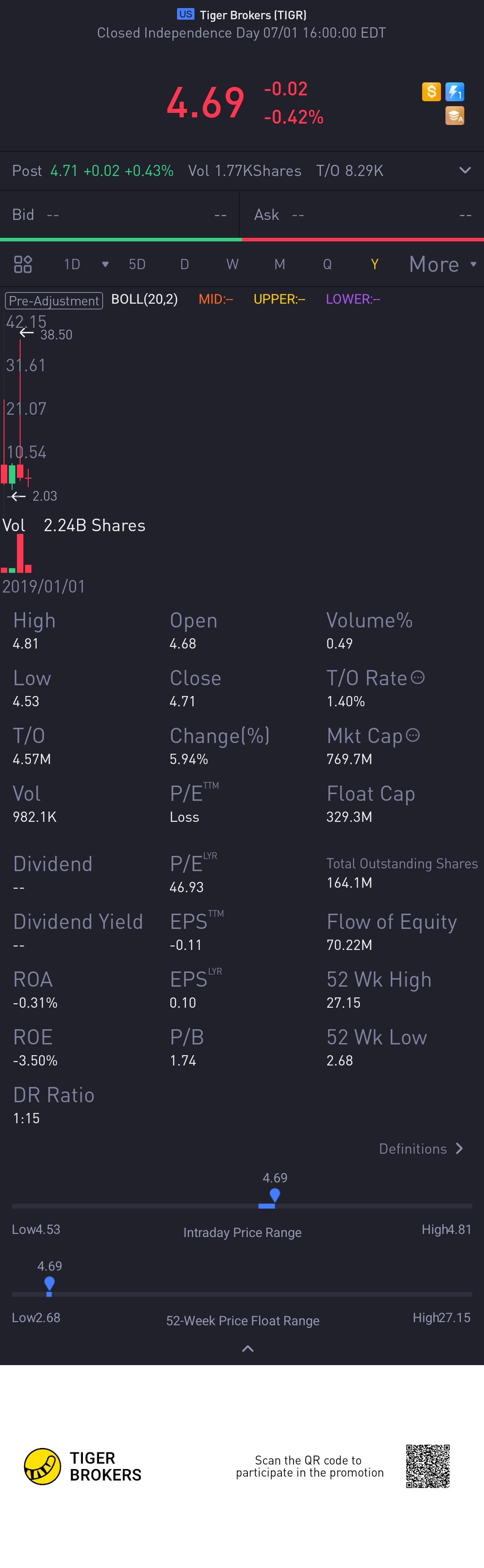Open the More chart periods dropdown
Image resolution: width=484 pixels, height=1568 pixels.
point(443,264)
